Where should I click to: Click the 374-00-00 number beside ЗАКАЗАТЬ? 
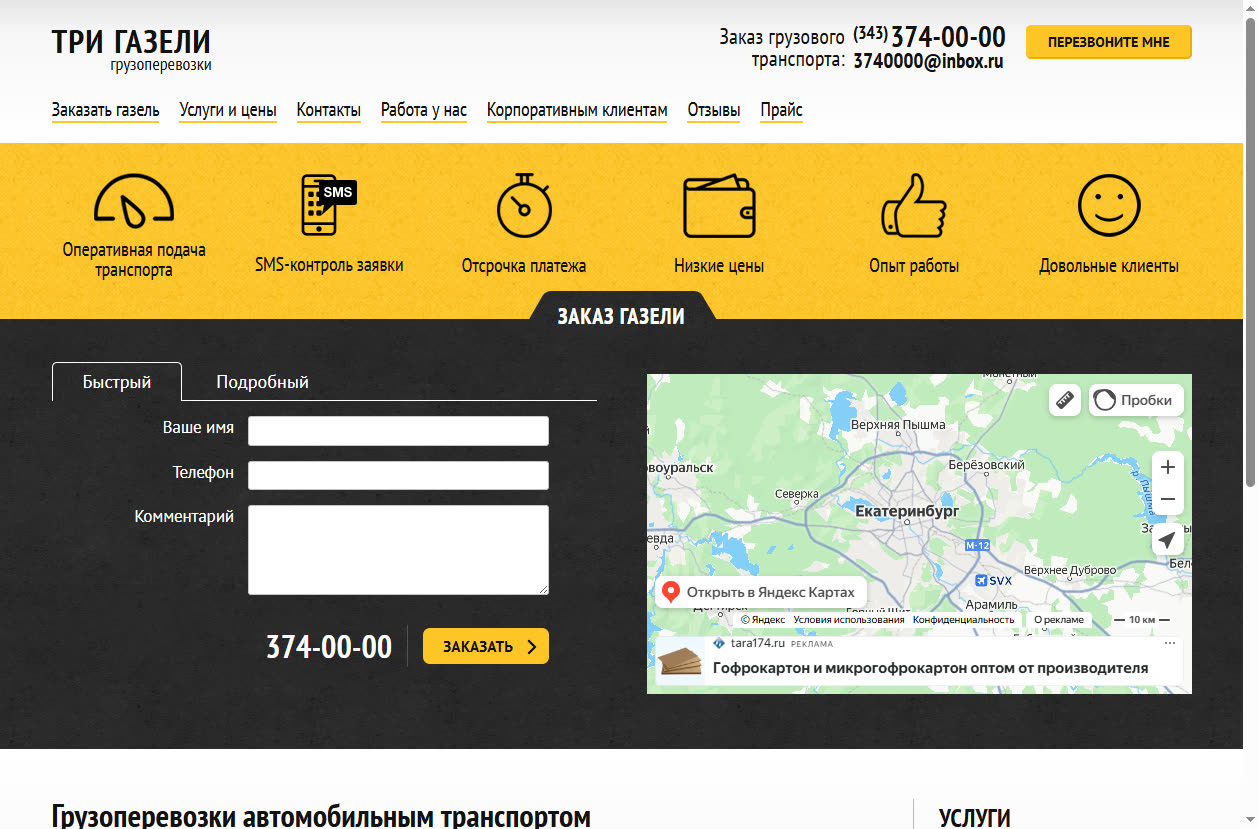tap(329, 647)
